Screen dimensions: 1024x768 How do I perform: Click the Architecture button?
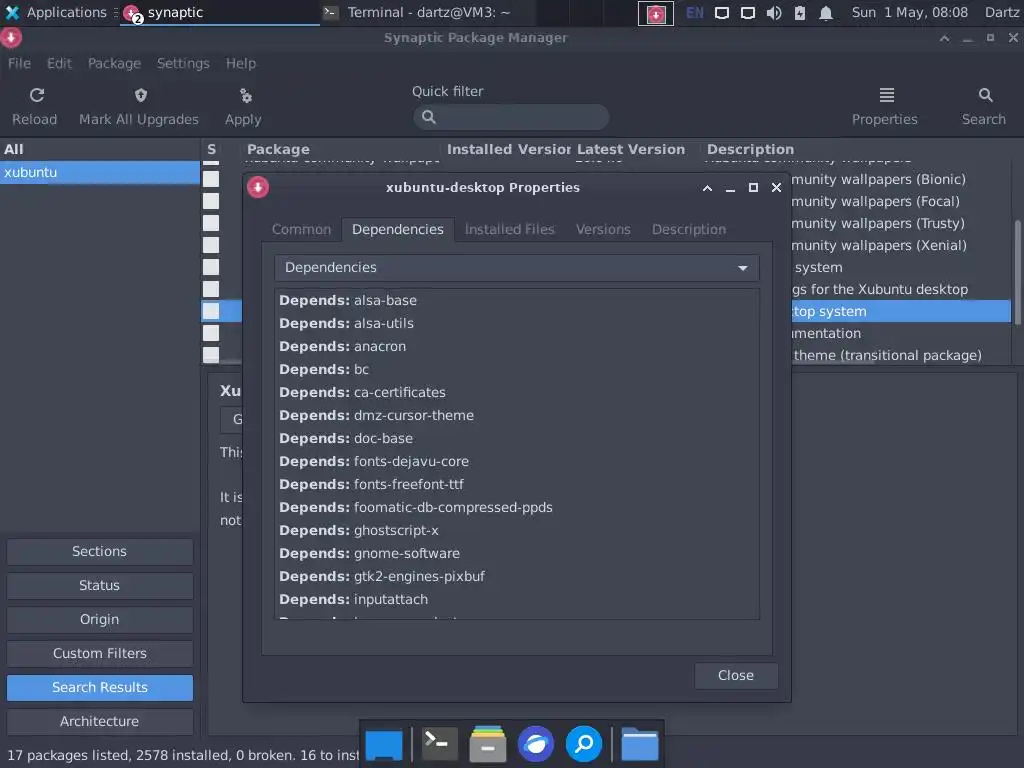click(x=99, y=721)
